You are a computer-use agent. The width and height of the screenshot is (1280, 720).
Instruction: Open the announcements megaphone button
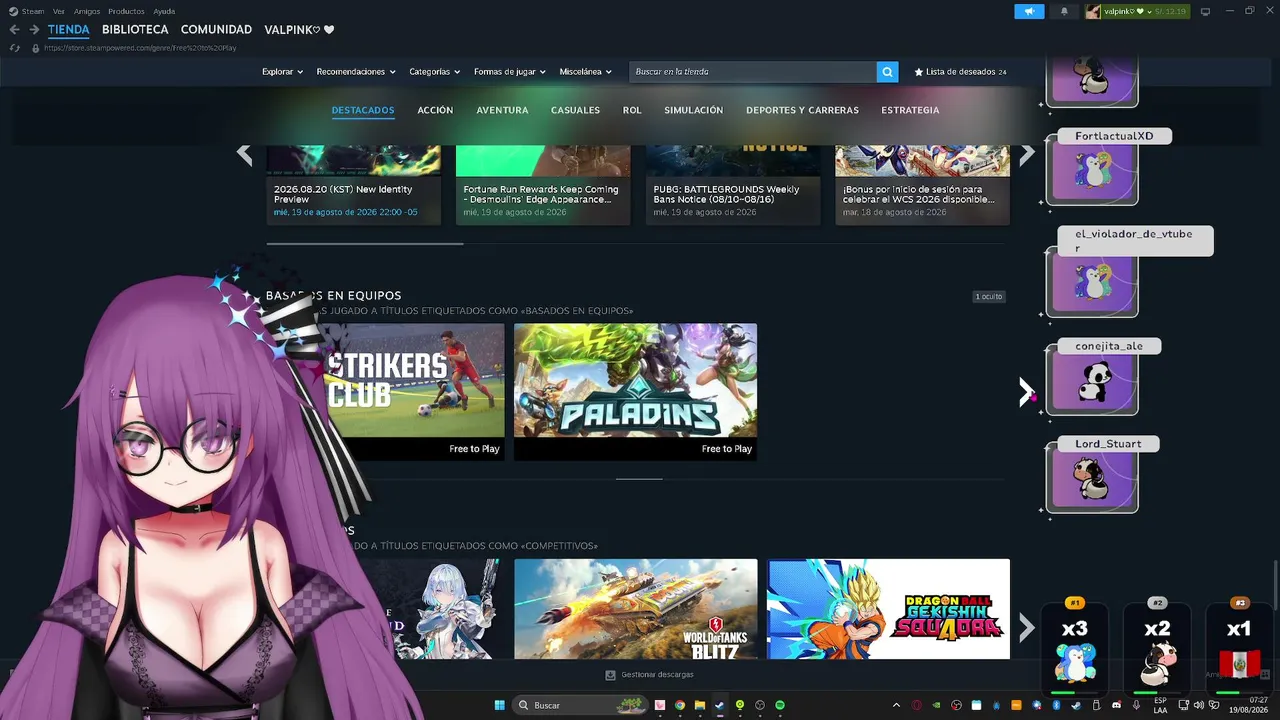pyautogui.click(x=1029, y=11)
